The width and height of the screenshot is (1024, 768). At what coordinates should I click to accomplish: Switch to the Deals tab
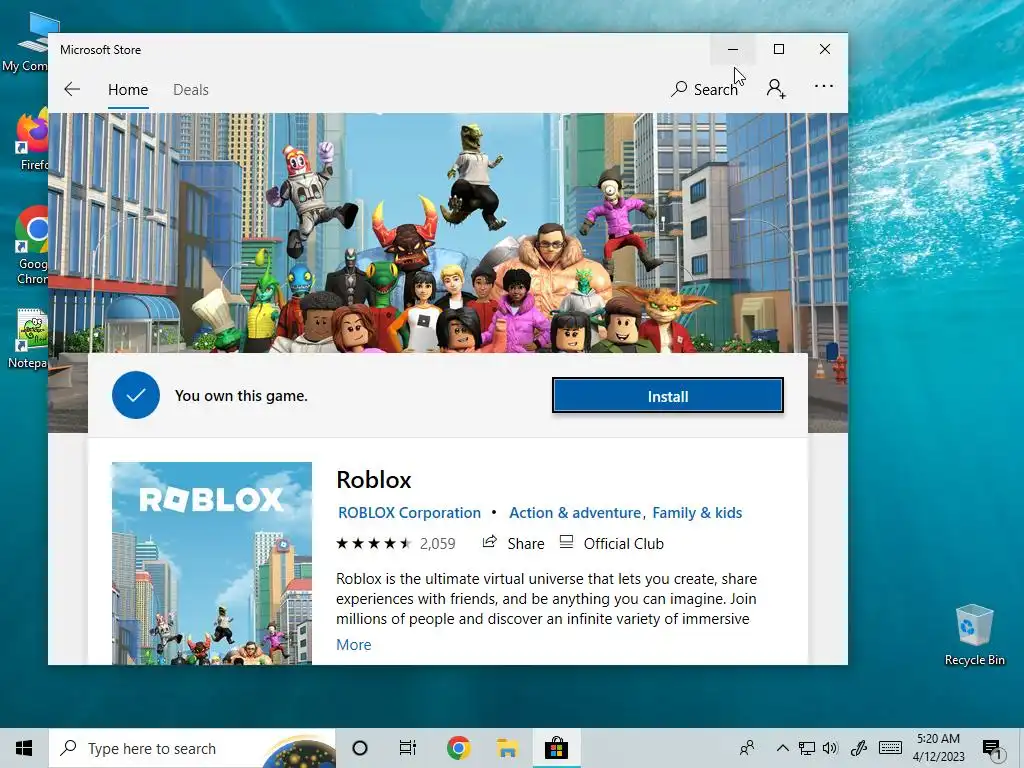(191, 89)
